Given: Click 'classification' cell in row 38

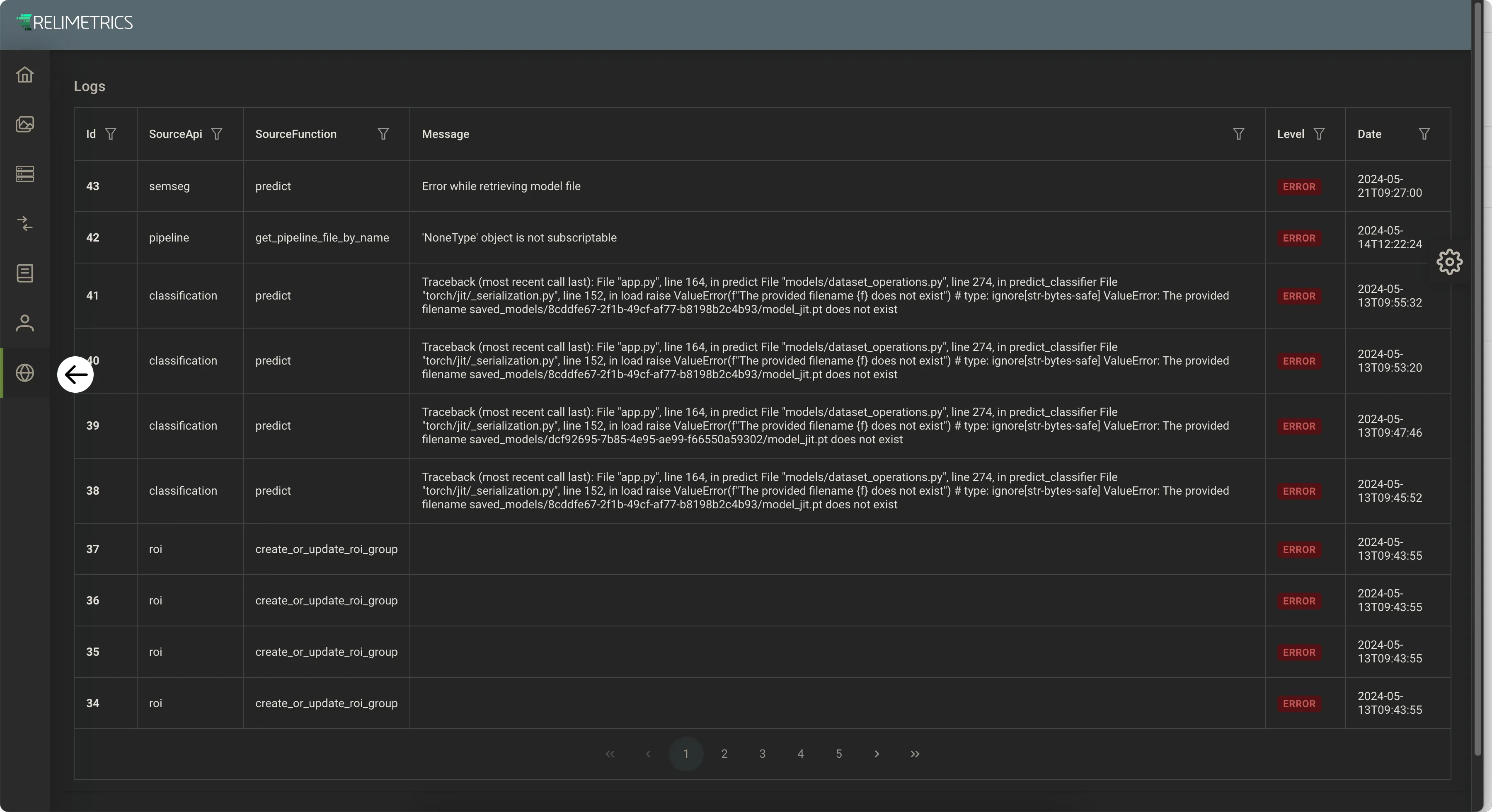Looking at the screenshot, I should coord(183,491).
